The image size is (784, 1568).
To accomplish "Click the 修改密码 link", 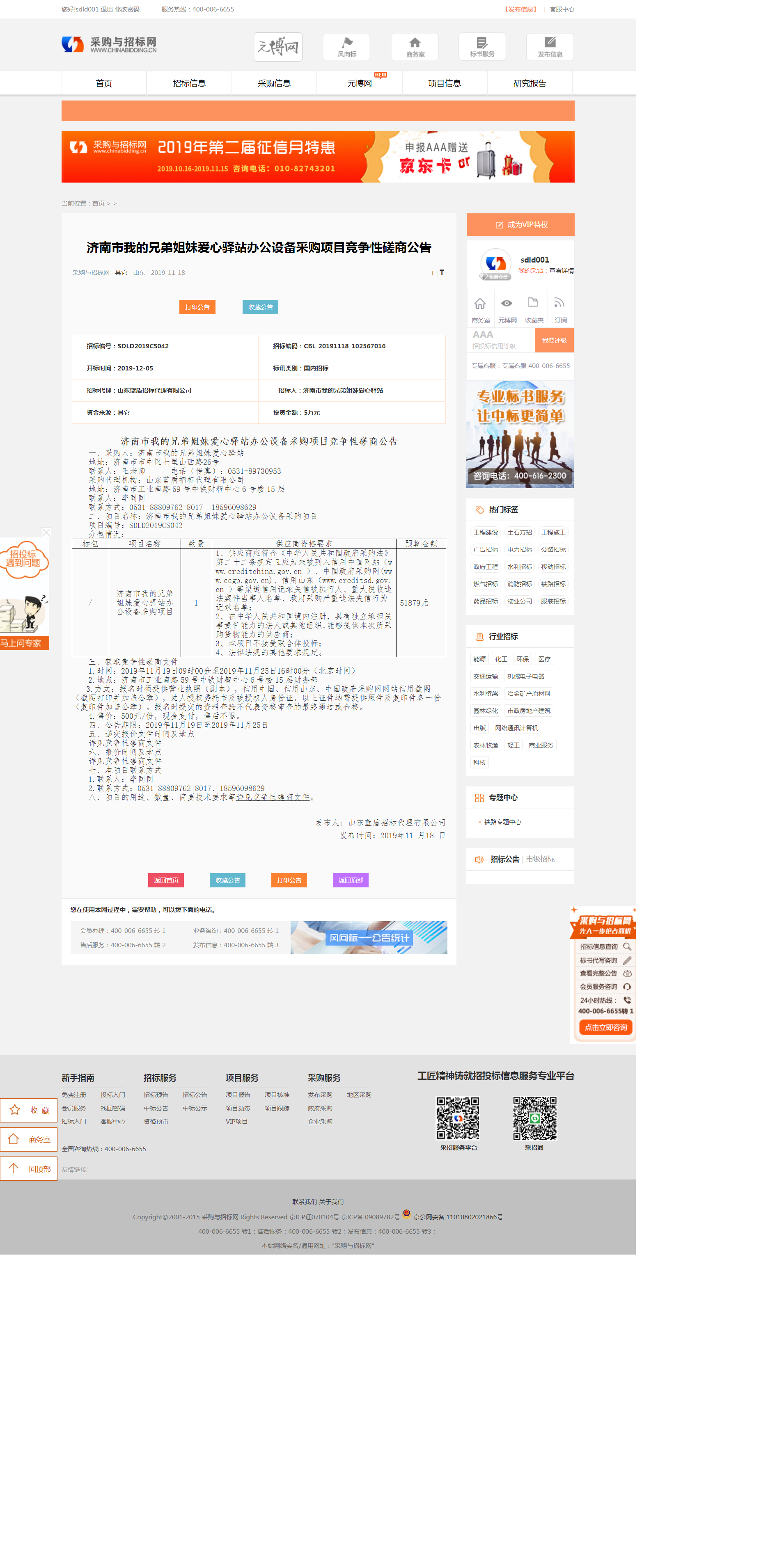I will [127, 9].
